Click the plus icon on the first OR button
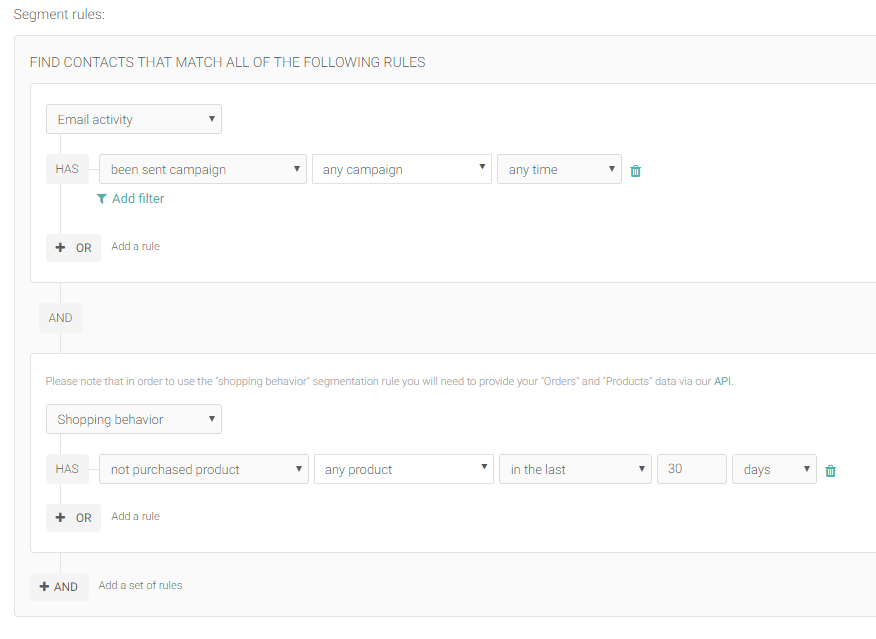 [x=60, y=247]
